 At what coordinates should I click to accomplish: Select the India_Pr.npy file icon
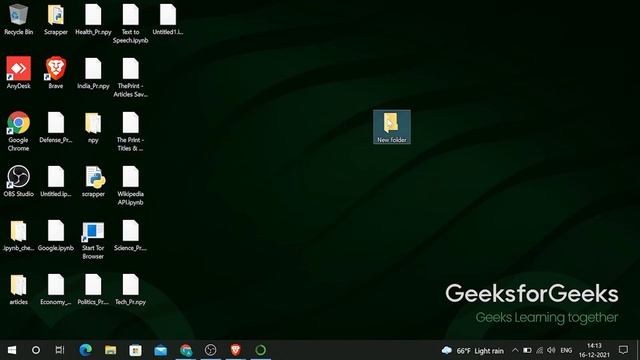(93, 73)
